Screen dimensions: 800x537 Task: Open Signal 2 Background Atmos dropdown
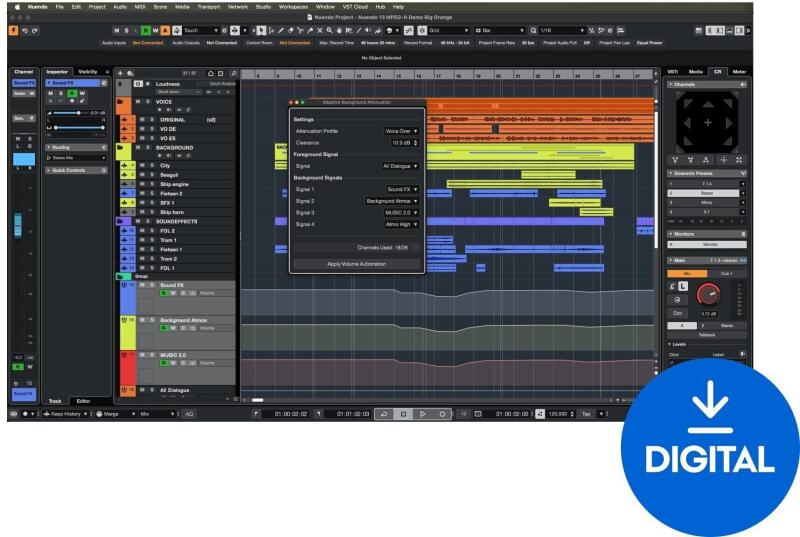tap(392, 201)
